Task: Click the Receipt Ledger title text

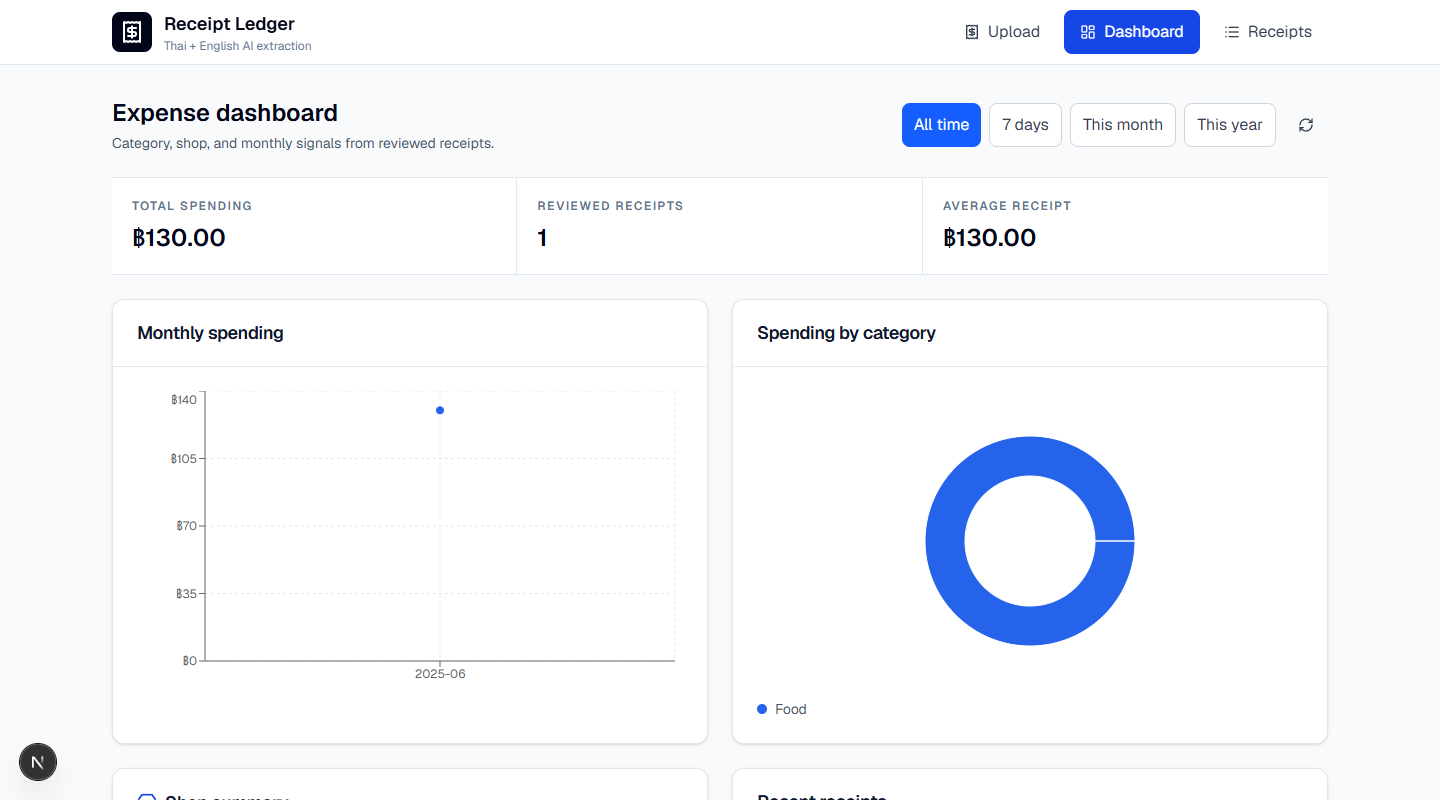Action: [x=229, y=24]
